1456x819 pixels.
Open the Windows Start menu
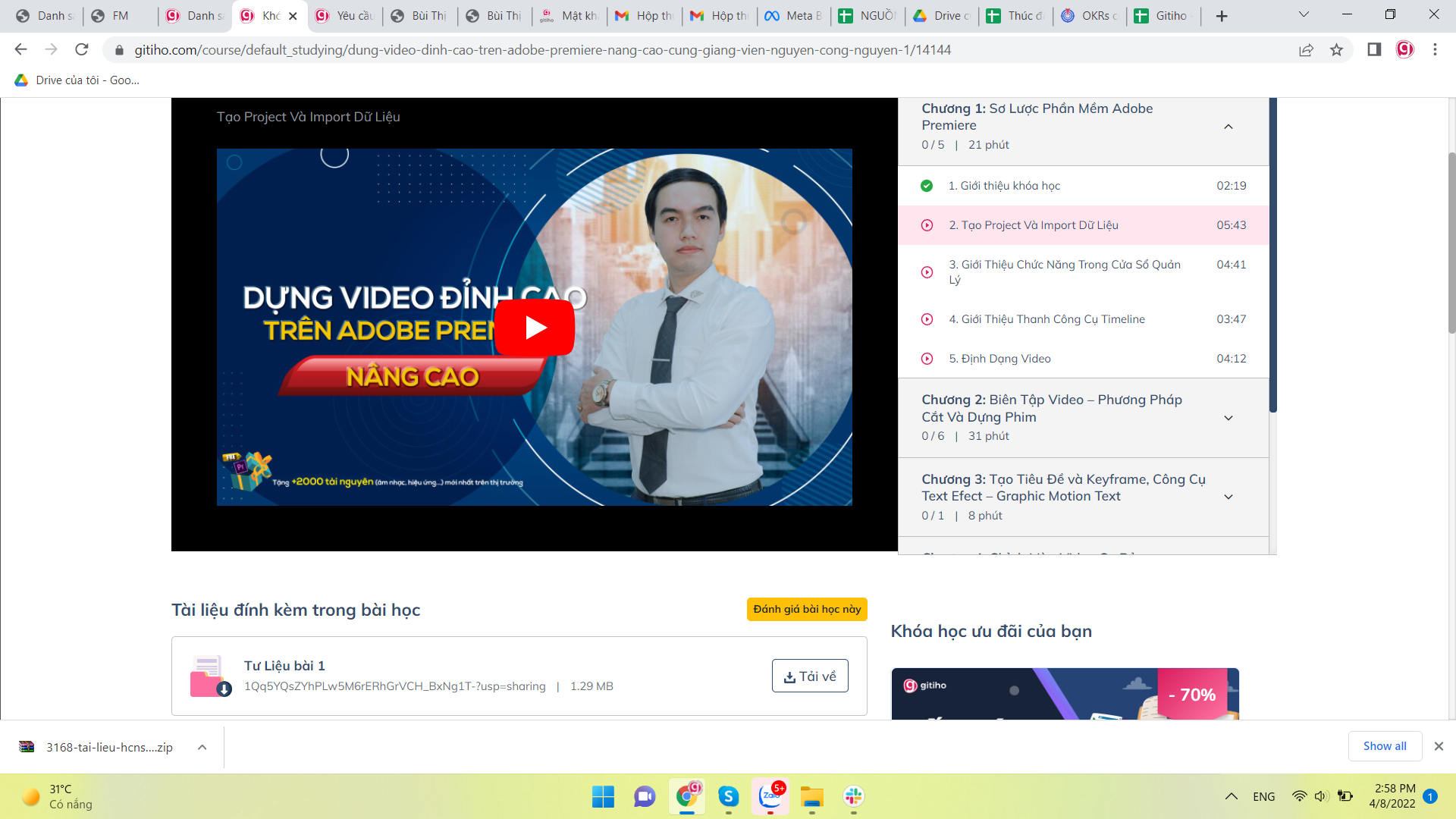point(603,796)
